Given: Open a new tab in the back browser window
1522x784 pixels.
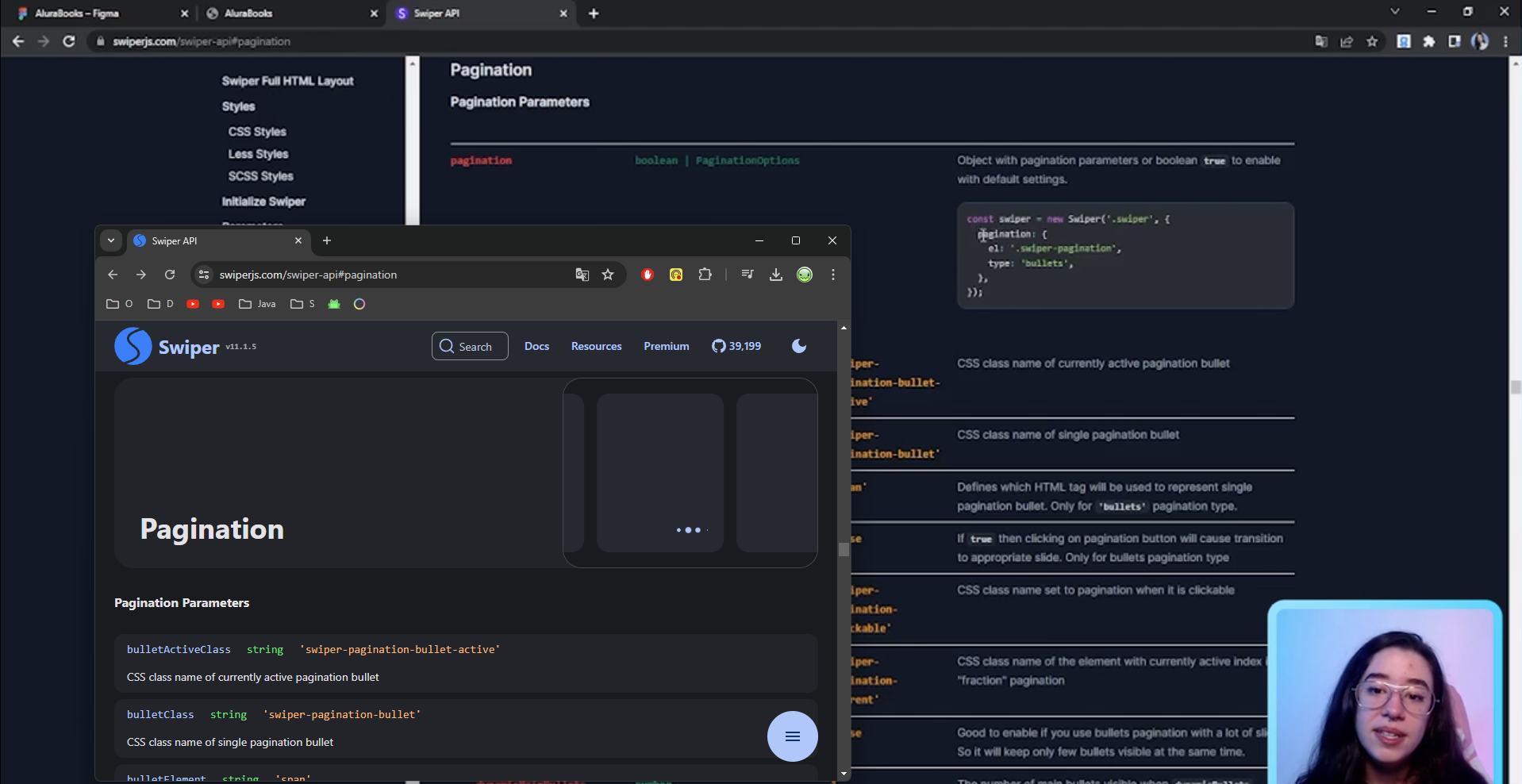Looking at the screenshot, I should (594, 13).
